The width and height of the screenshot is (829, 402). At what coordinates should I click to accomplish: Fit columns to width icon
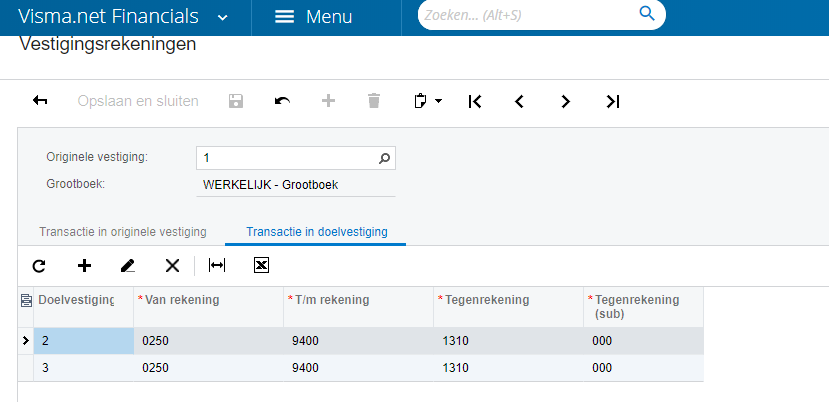coord(217,265)
